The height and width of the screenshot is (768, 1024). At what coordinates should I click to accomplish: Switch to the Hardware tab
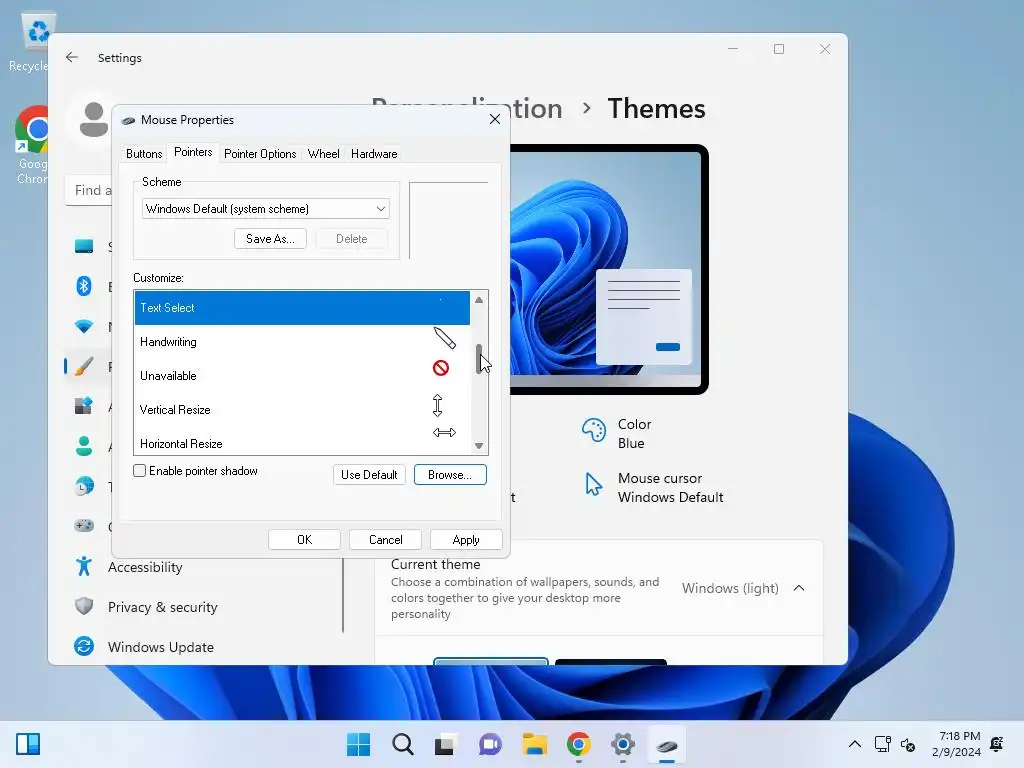click(374, 153)
